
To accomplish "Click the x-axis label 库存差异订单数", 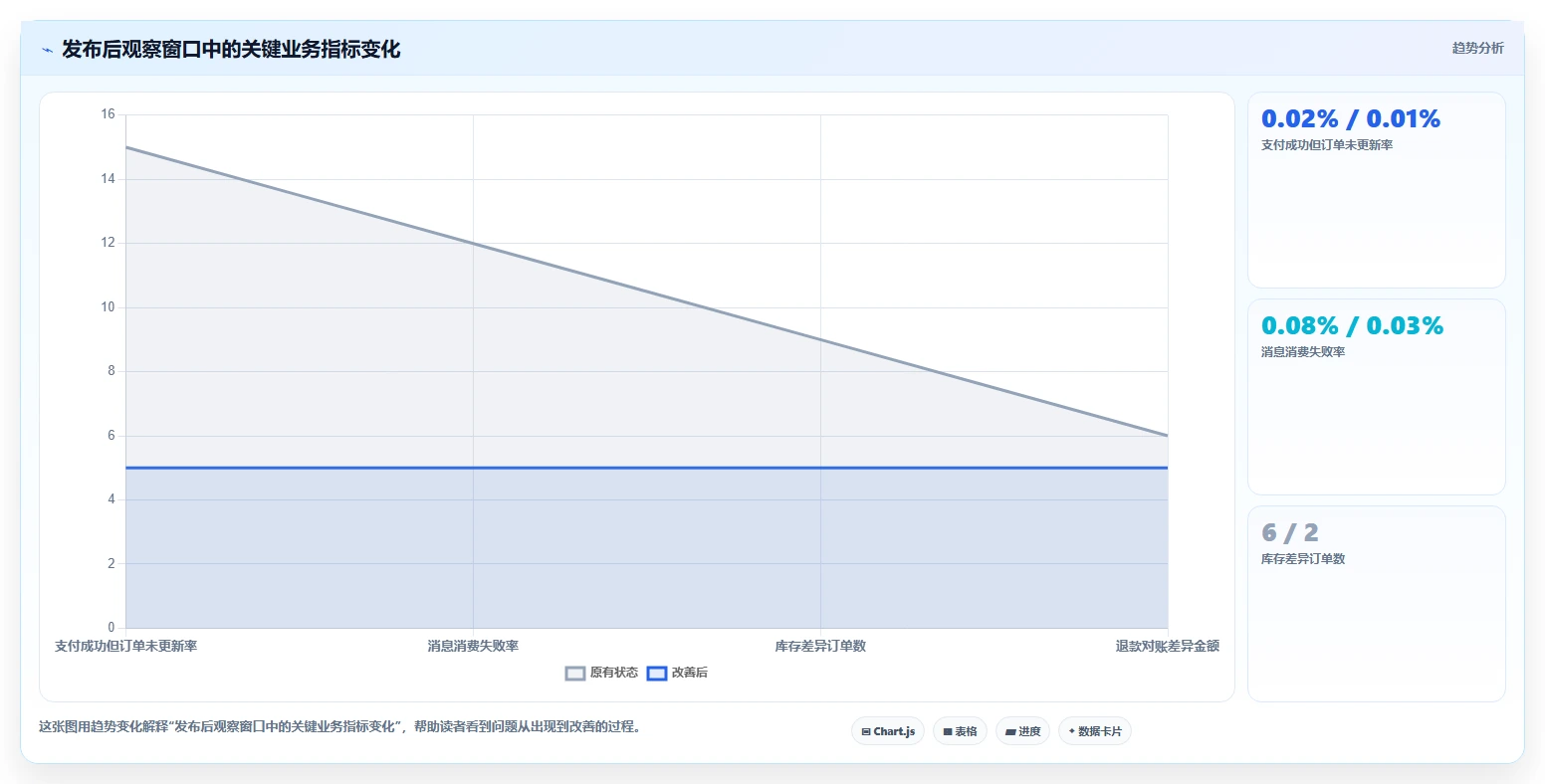I will pos(820,647).
